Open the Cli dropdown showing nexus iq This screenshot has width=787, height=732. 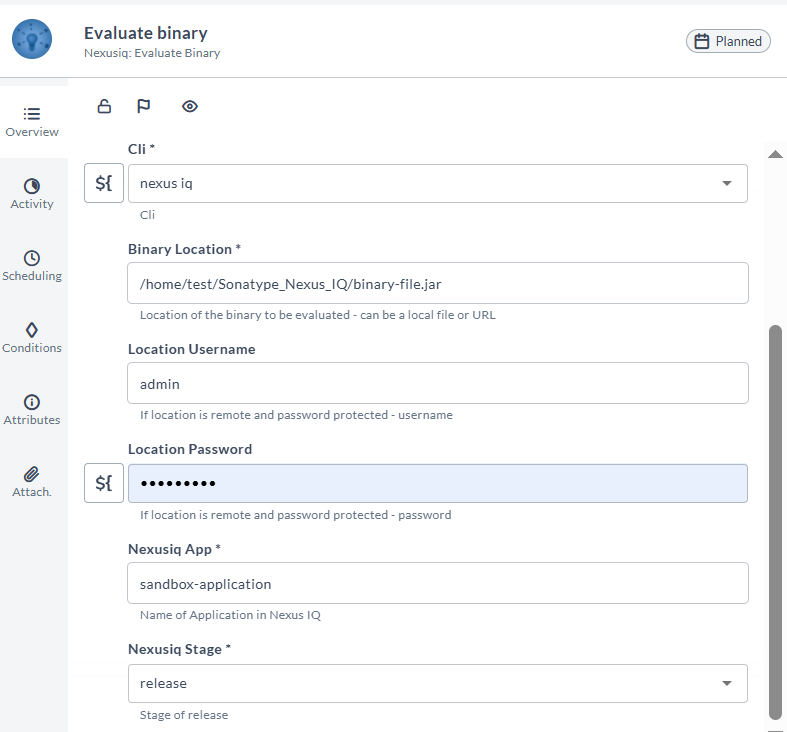438,183
